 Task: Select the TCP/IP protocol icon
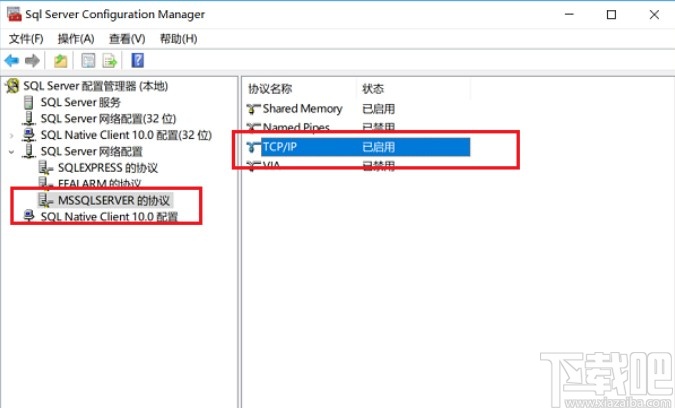tap(253, 147)
